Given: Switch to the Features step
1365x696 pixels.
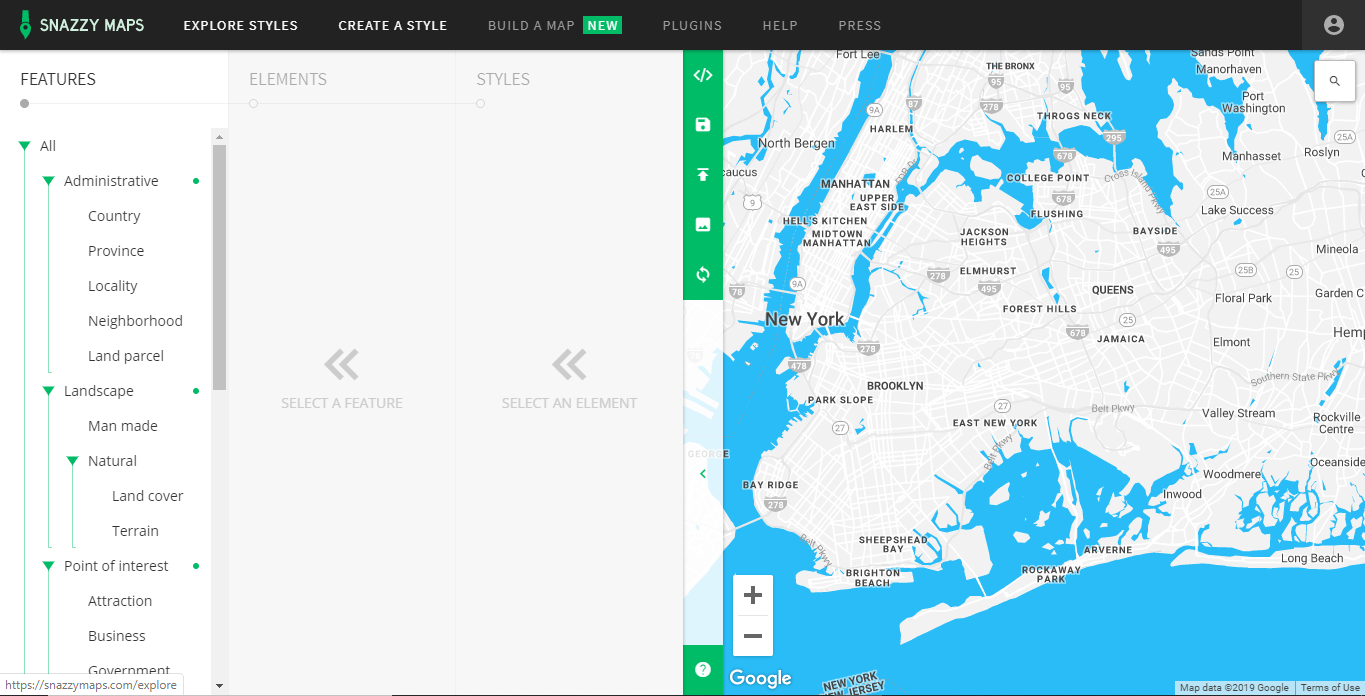Looking at the screenshot, I should [x=58, y=79].
